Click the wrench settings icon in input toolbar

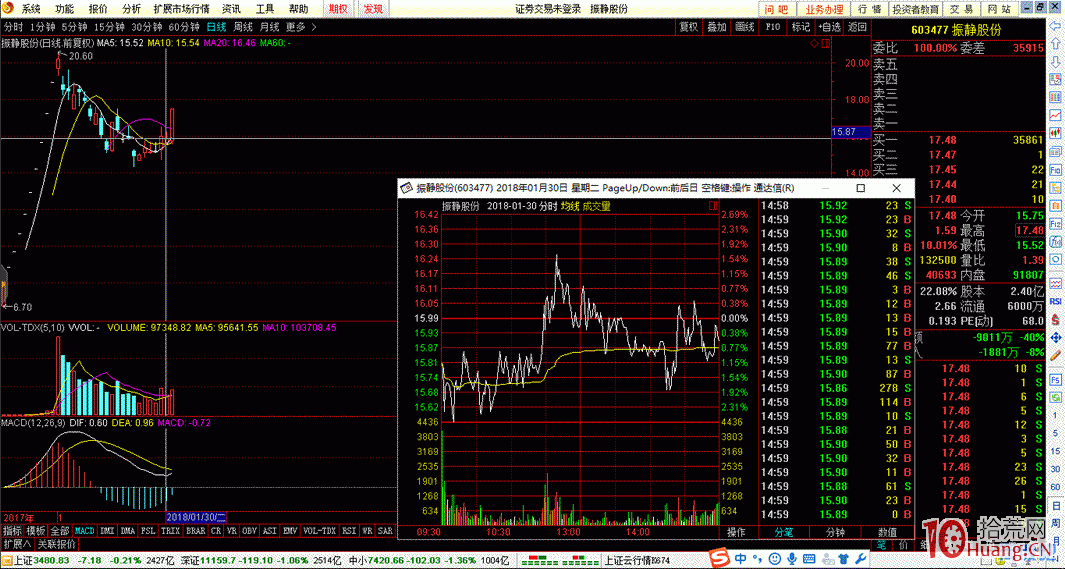[x=860, y=559]
